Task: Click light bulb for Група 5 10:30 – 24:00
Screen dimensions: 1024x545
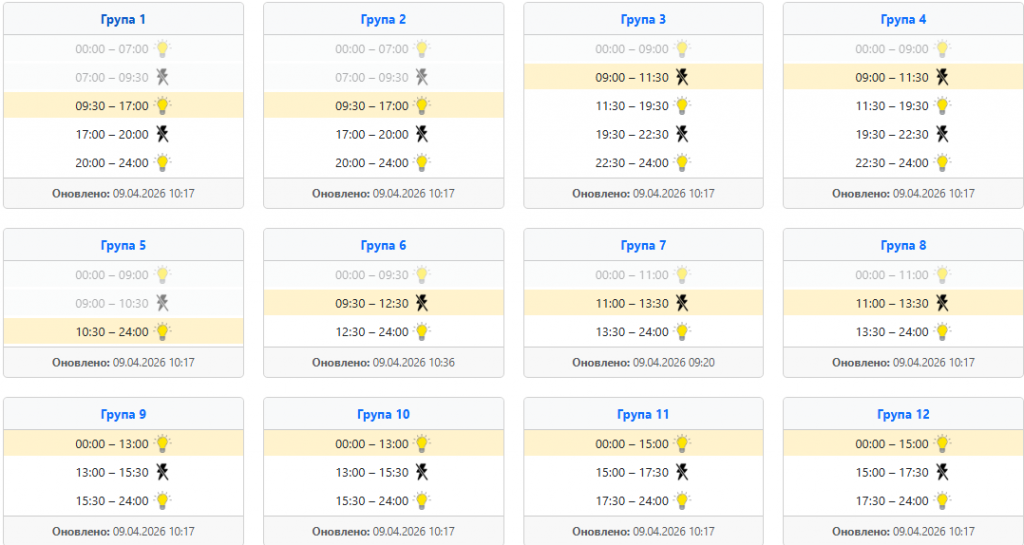Action: [162, 331]
